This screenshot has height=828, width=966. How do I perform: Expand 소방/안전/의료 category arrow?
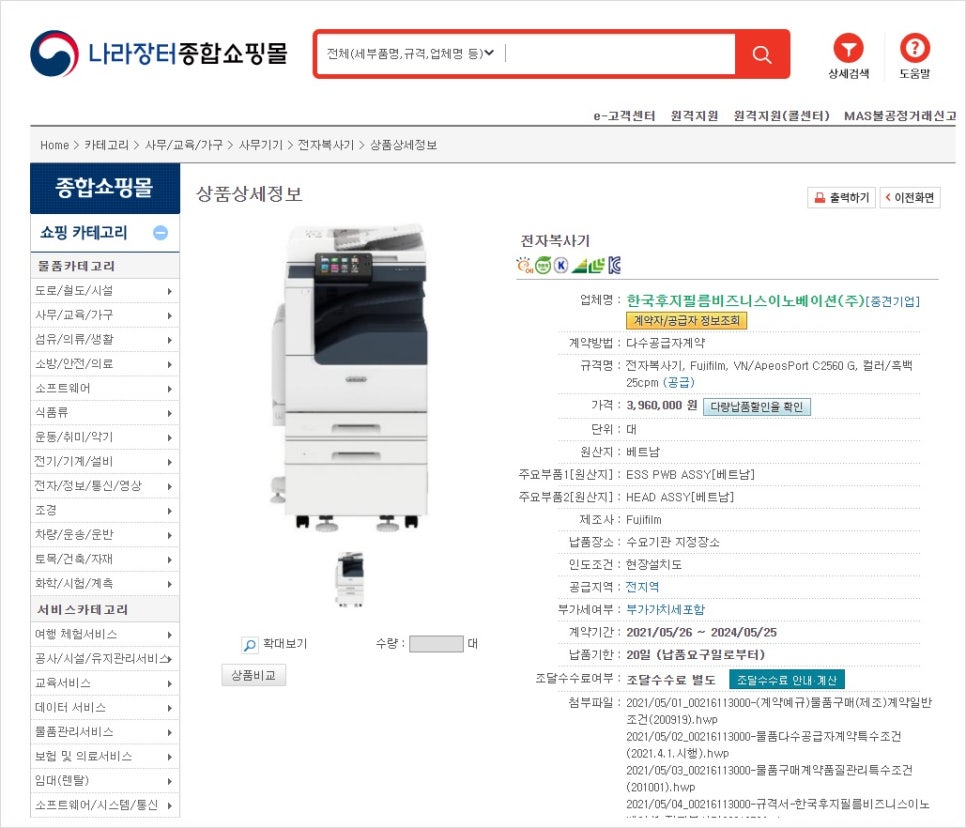pyautogui.click(x=169, y=365)
